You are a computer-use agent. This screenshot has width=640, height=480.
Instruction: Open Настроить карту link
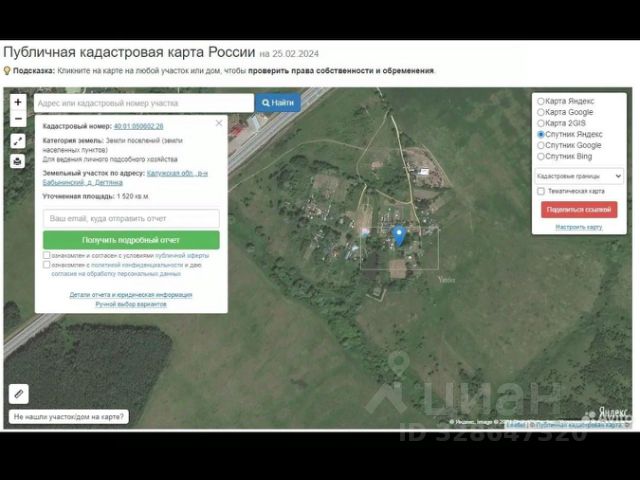(x=579, y=227)
